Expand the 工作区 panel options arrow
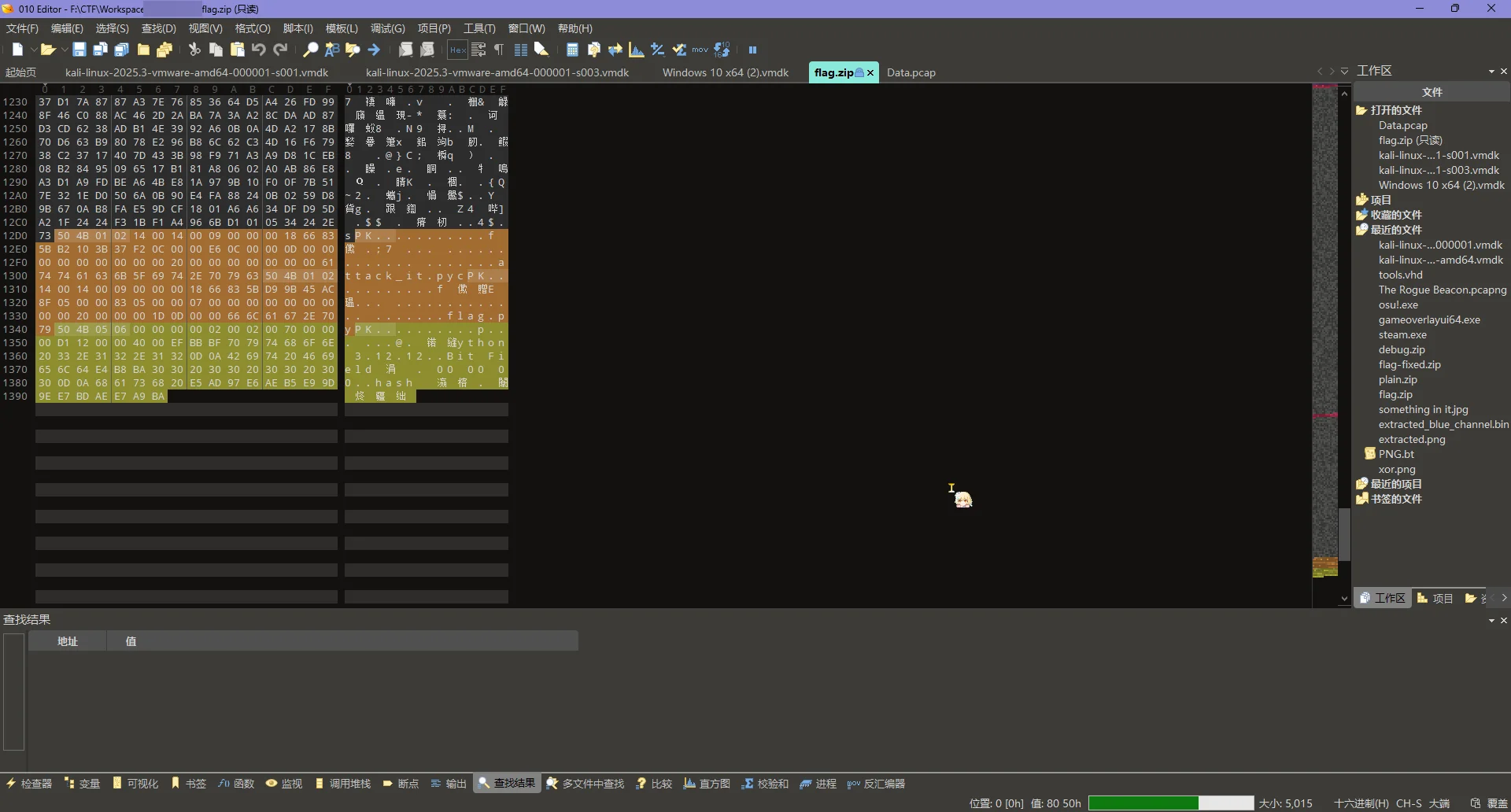This screenshot has height=812, width=1511. click(x=1491, y=72)
